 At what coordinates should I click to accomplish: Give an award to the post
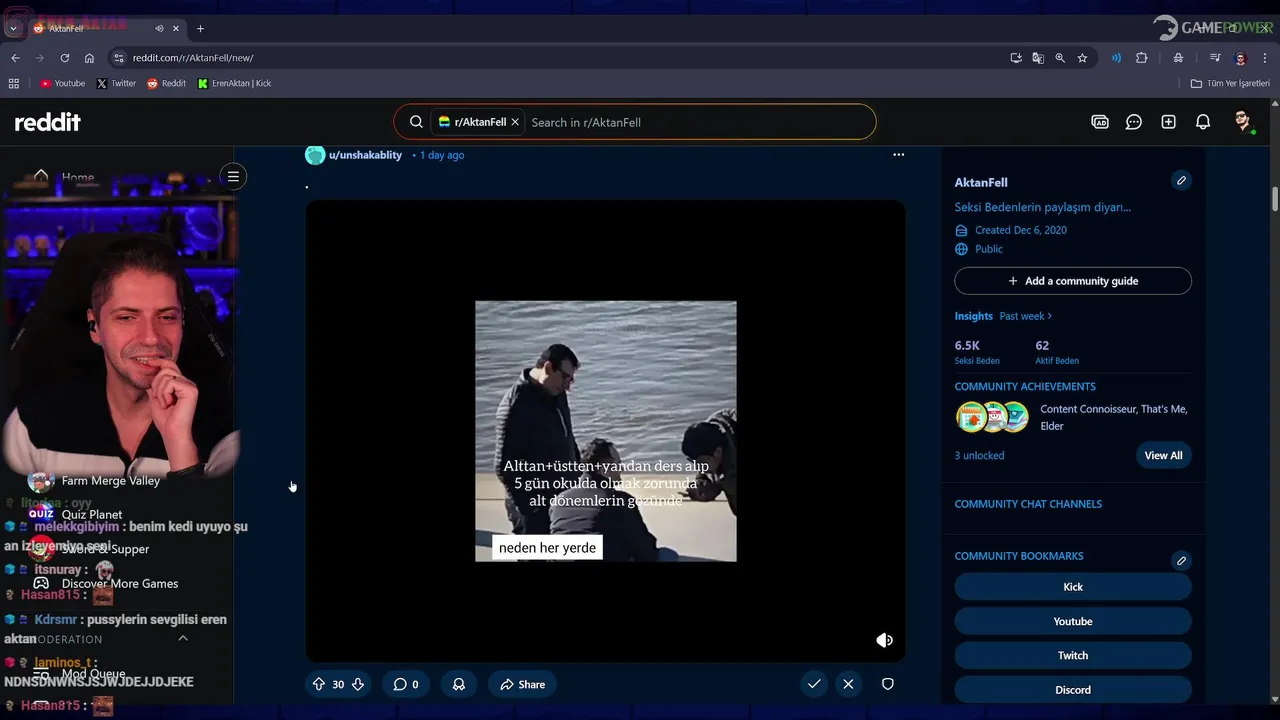coord(459,684)
